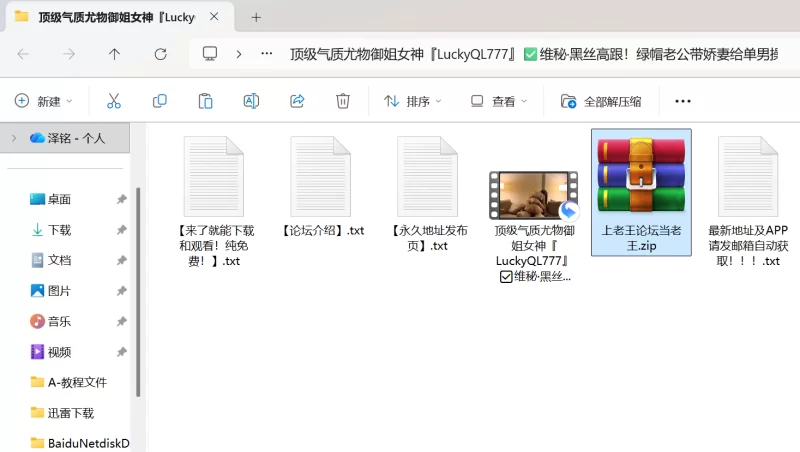This screenshot has width=800, height=452.
Task: Open the 查看 view dropdown
Action: click(498, 101)
